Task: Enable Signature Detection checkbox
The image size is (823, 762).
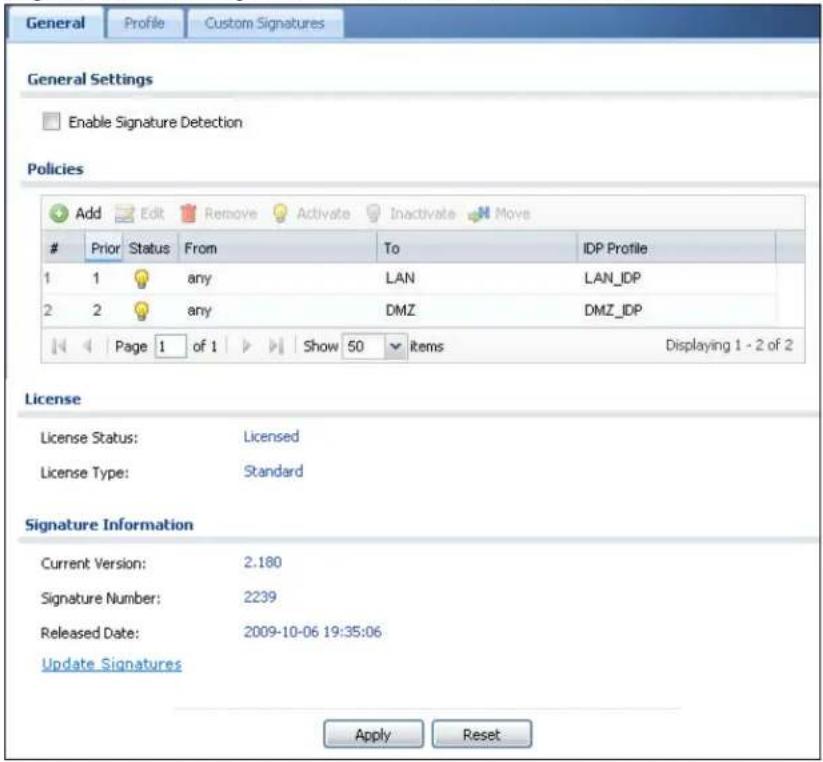Action: tap(51, 122)
